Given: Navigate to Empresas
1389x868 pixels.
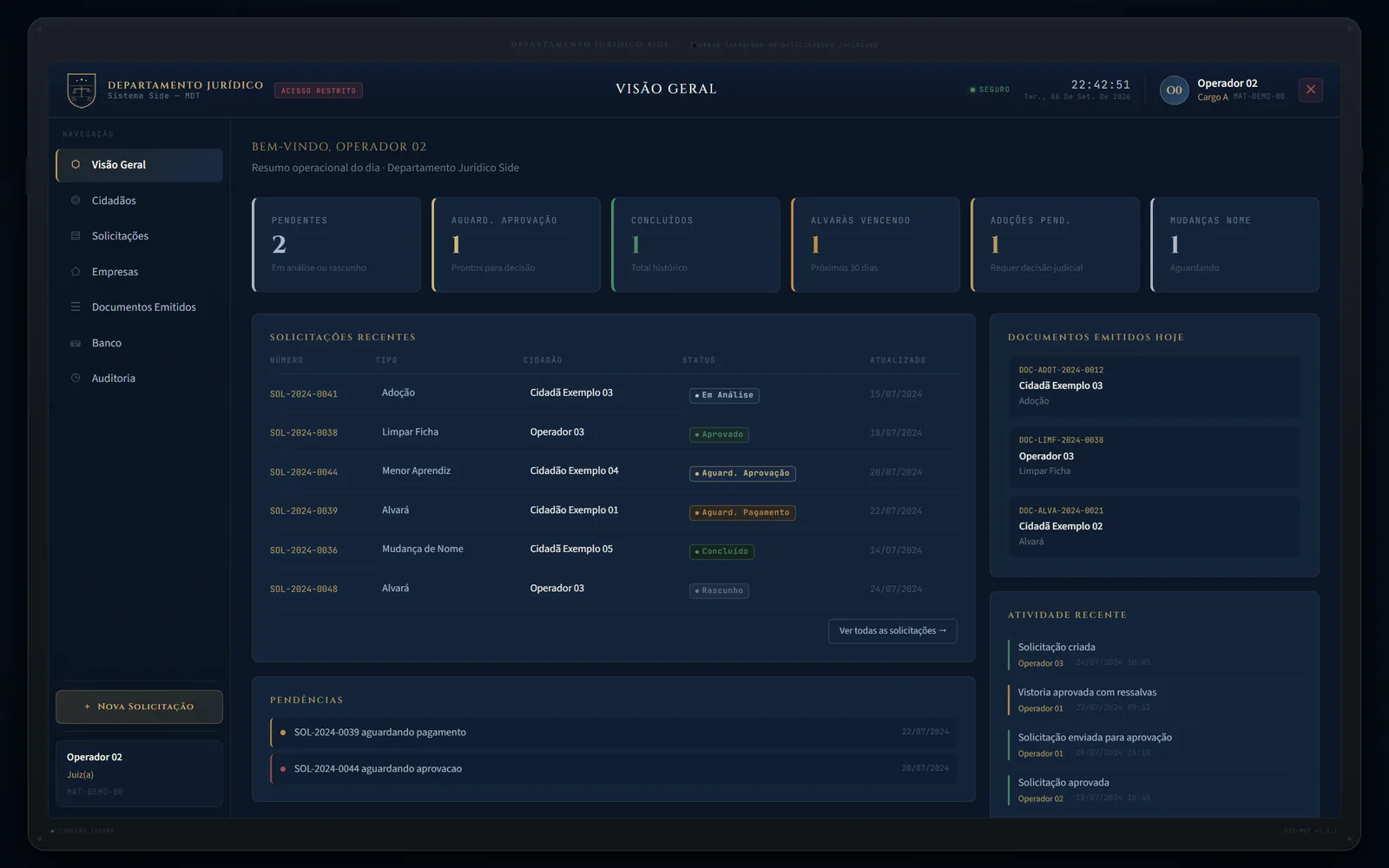Looking at the screenshot, I should pos(140,272).
